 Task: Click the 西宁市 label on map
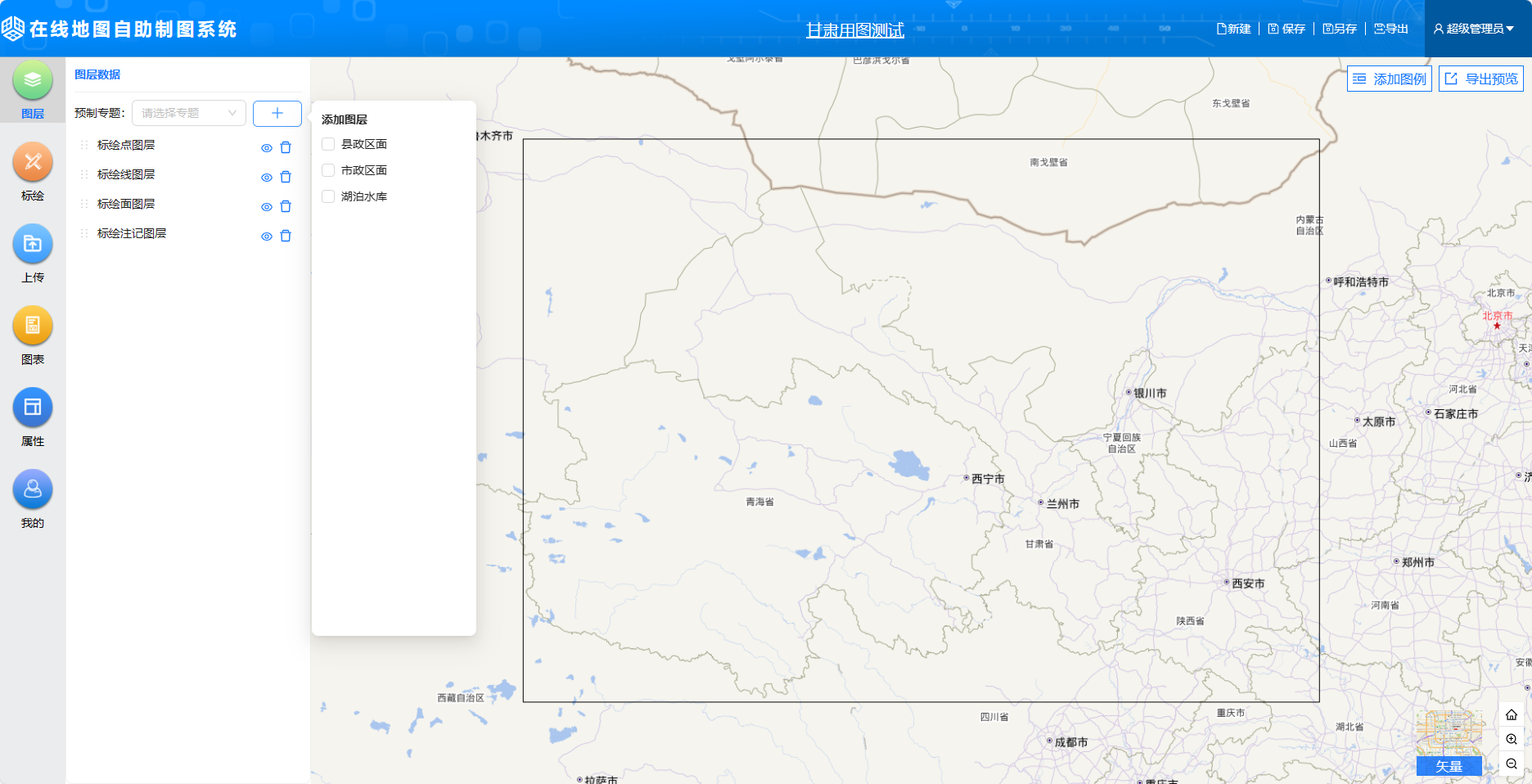(x=988, y=479)
